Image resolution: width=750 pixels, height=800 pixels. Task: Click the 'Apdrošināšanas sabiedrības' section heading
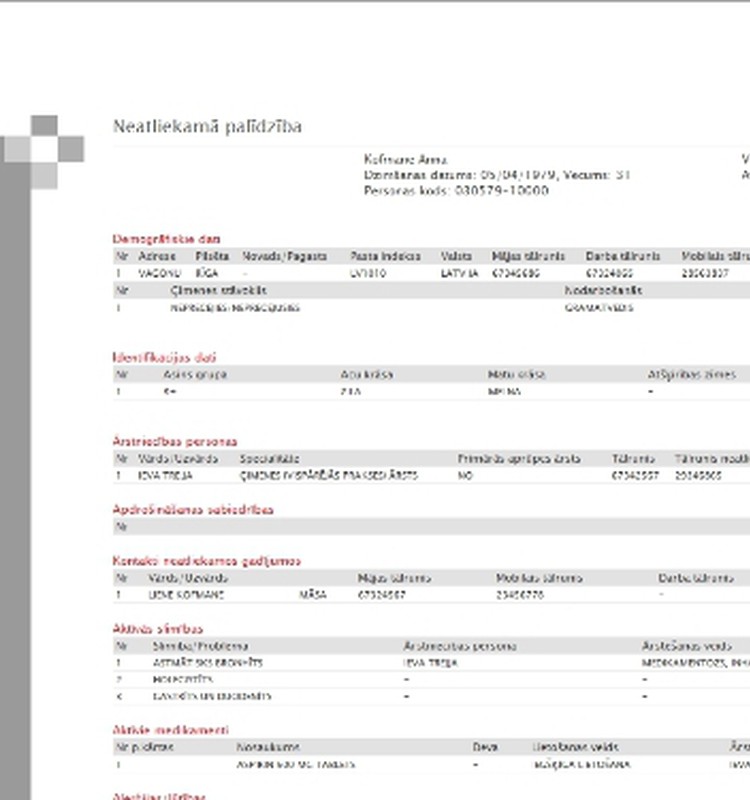click(193, 510)
